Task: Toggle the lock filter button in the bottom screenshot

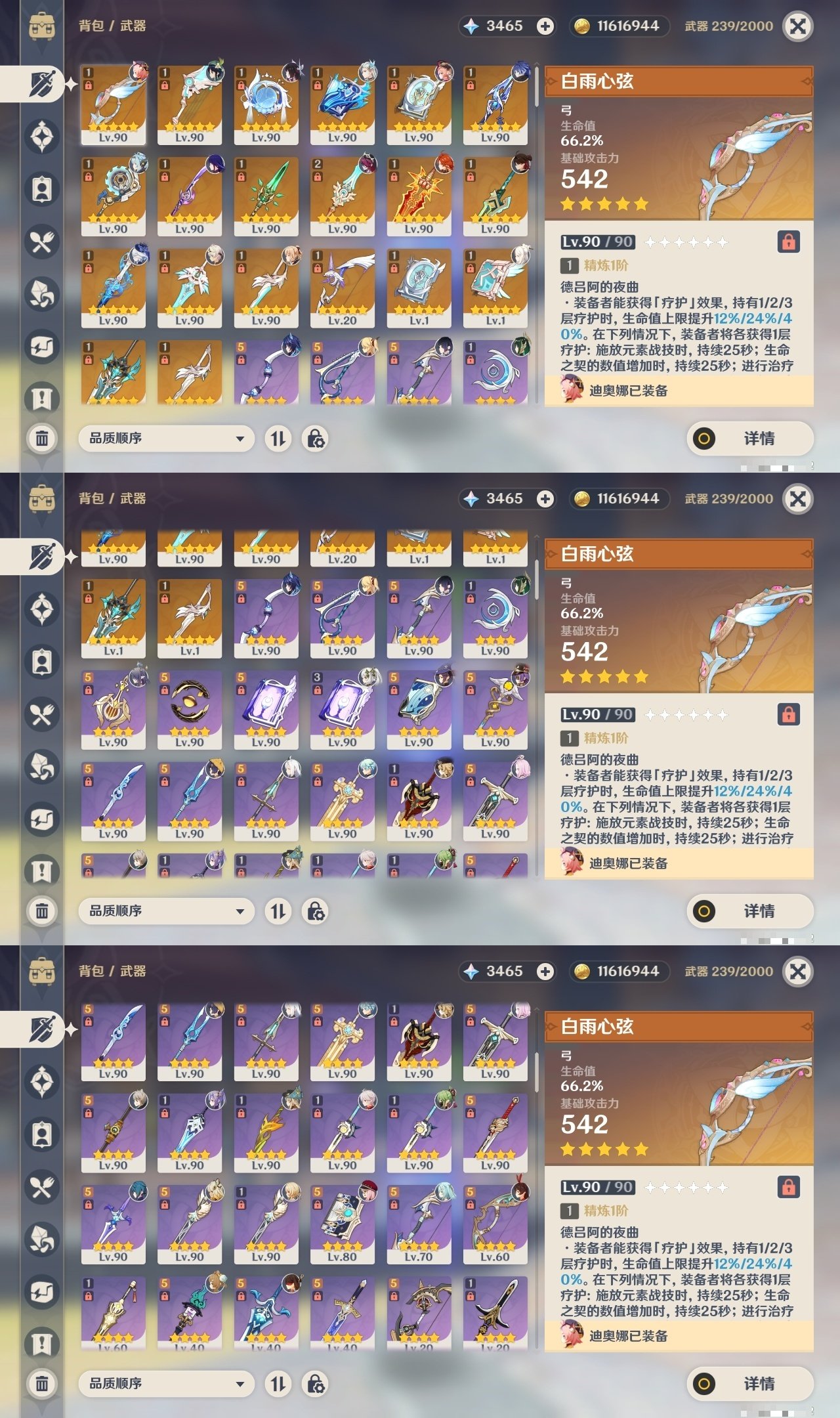Action: (x=316, y=1383)
